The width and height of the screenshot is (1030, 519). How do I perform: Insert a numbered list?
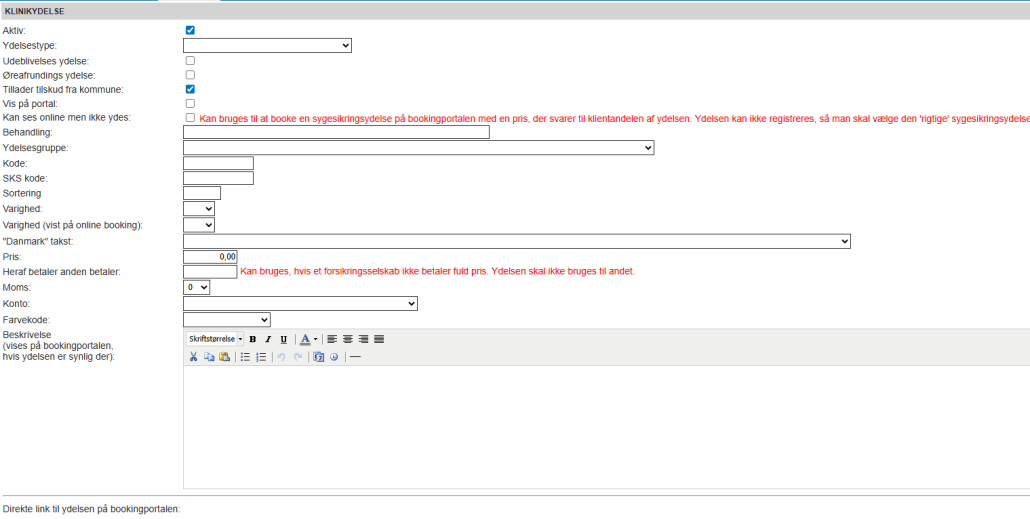pos(261,356)
